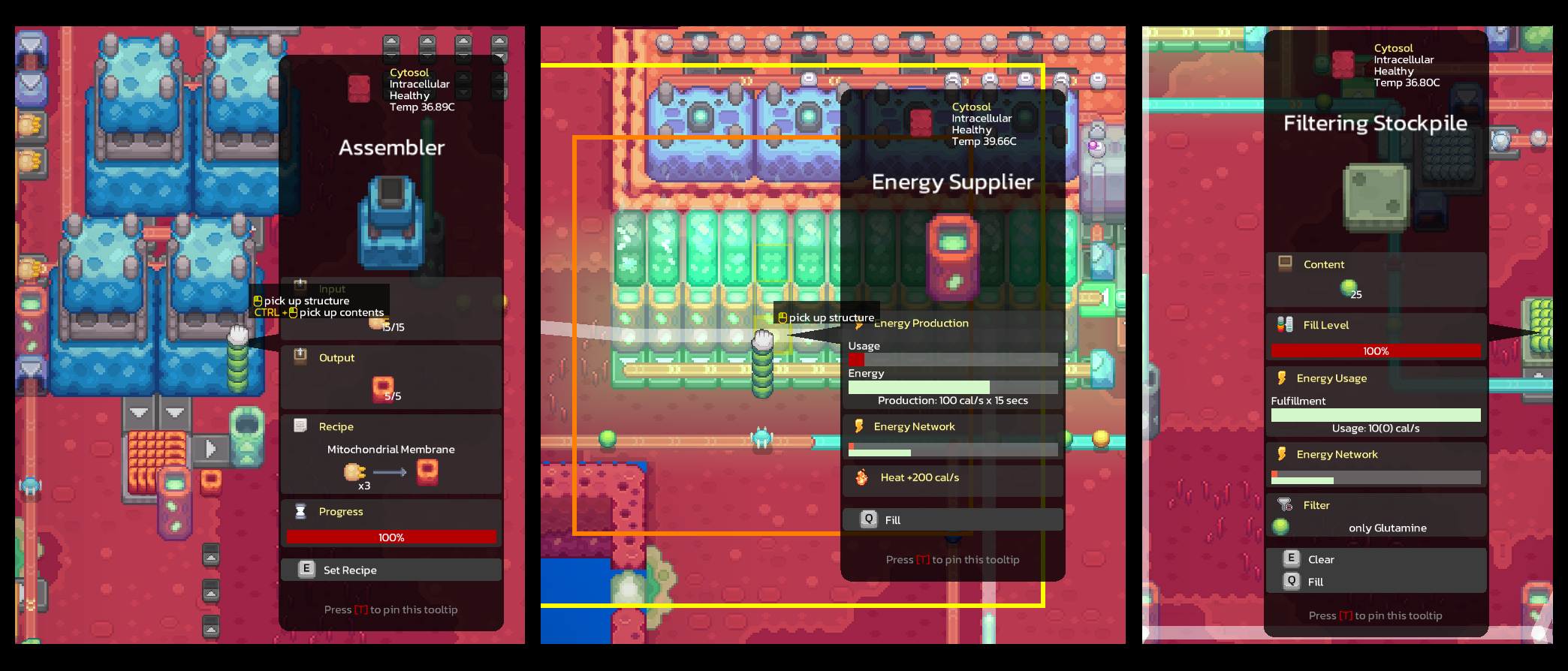This screenshot has width=1568, height=671.
Task: Click the Energy Network lightning icon in Energy Supplier
Action: click(858, 426)
